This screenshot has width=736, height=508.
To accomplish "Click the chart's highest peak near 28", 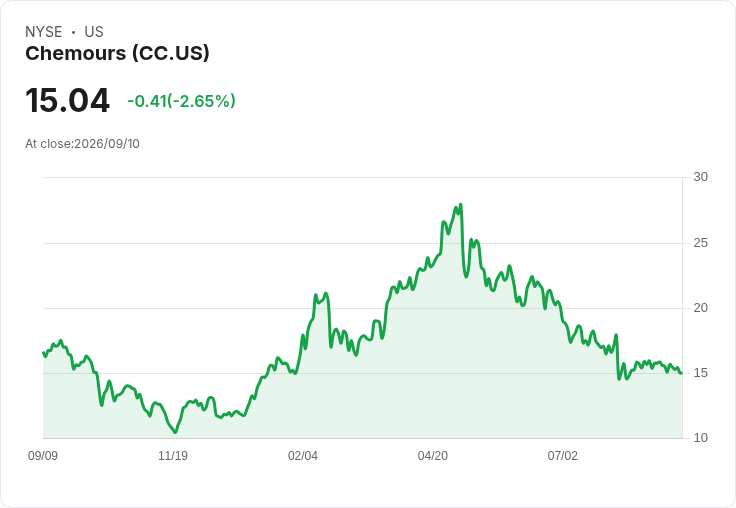I will (461, 205).
